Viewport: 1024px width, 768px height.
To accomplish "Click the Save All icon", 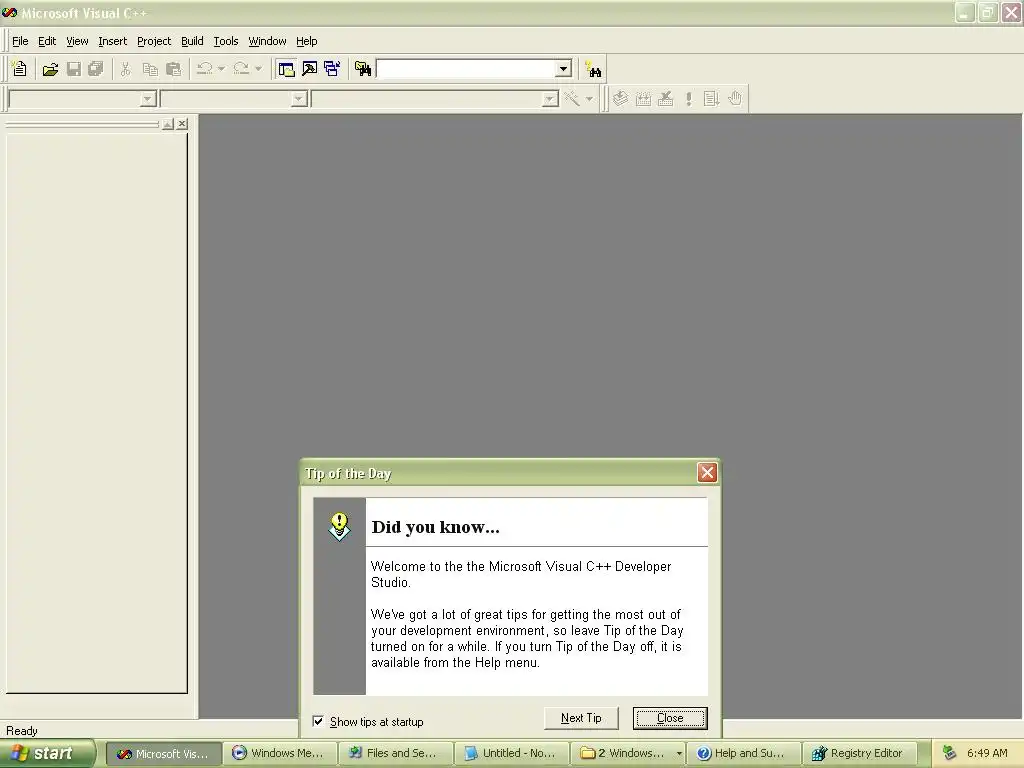I will click(x=96, y=69).
